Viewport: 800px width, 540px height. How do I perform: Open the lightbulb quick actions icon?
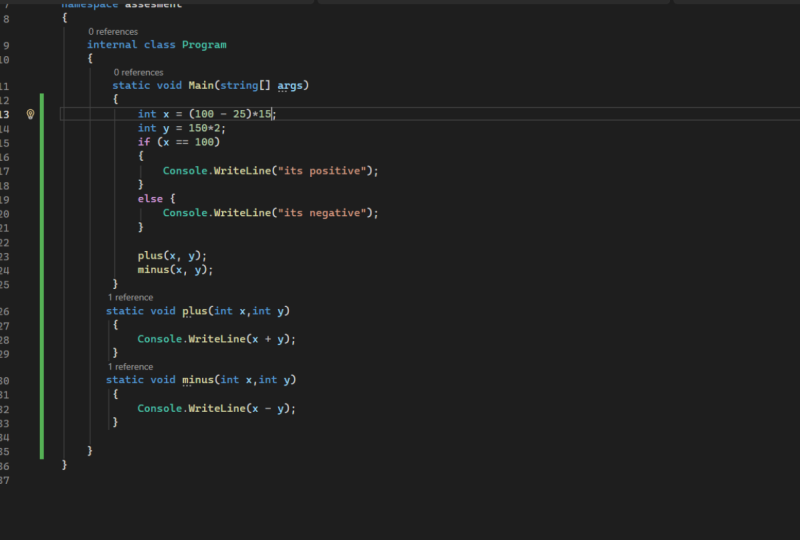coord(31,114)
